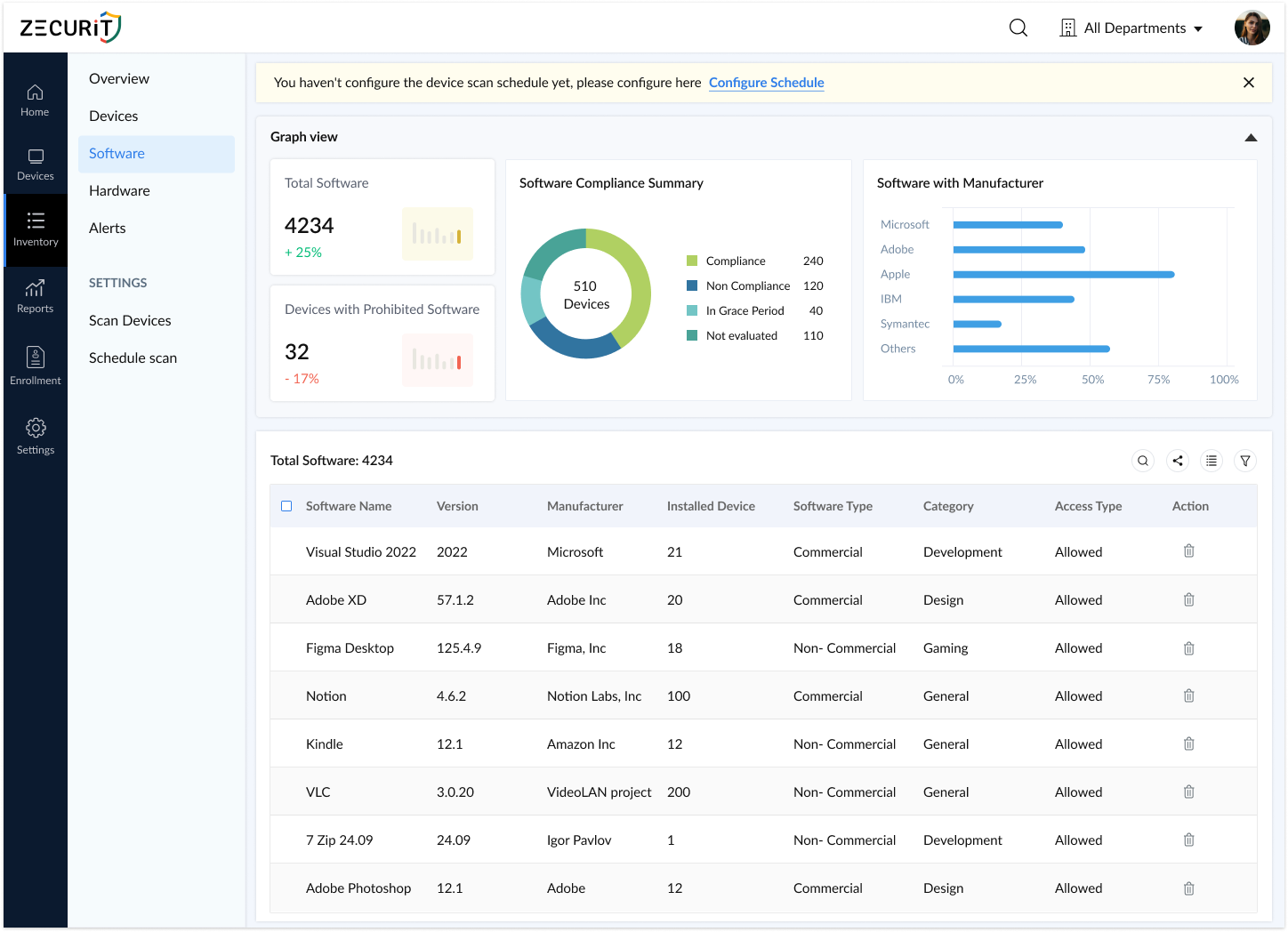Open the user profile avatar
The width and height of the screenshot is (1288, 932).
click(x=1252, y=28)
